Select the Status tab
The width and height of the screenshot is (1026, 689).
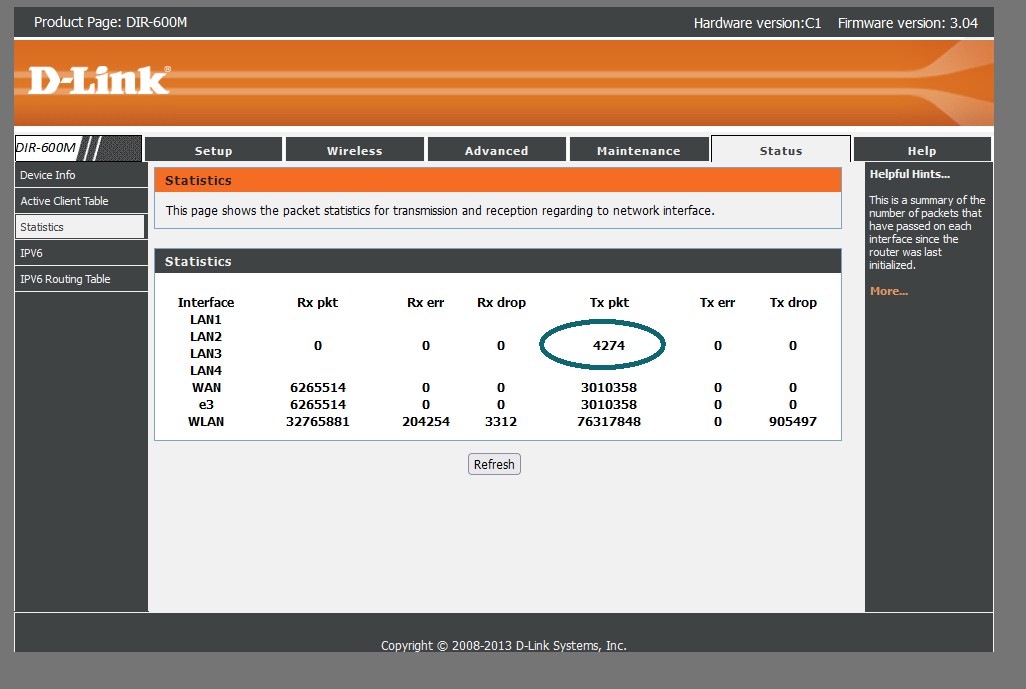[x=780, y=150]
